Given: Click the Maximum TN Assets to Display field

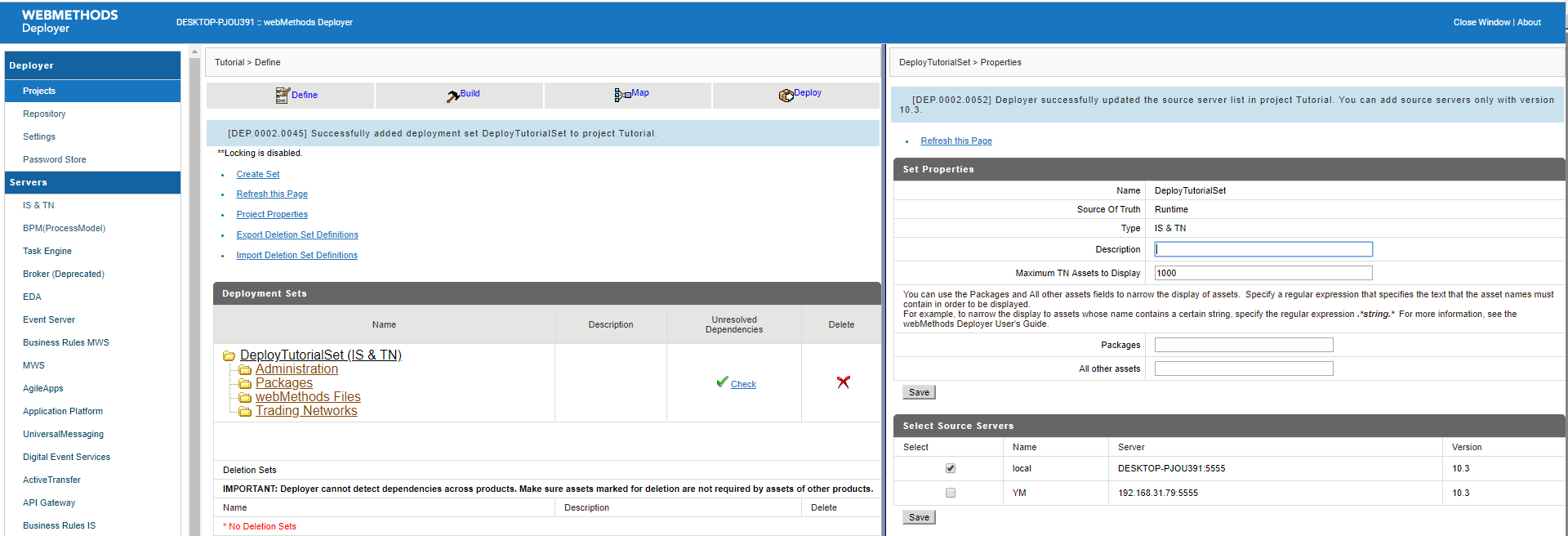Looking at the screenshot, I should [x=1263, y=273].
